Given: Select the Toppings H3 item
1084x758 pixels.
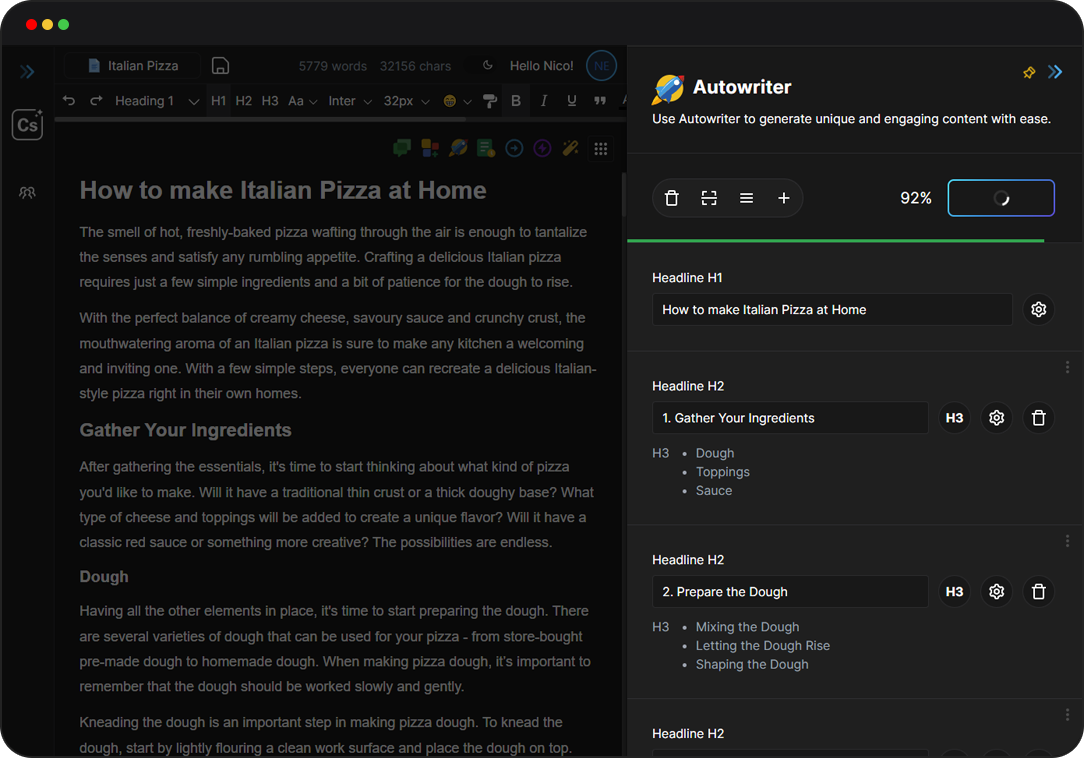Looking at the screenshot, I should click(x=722, y=472).
